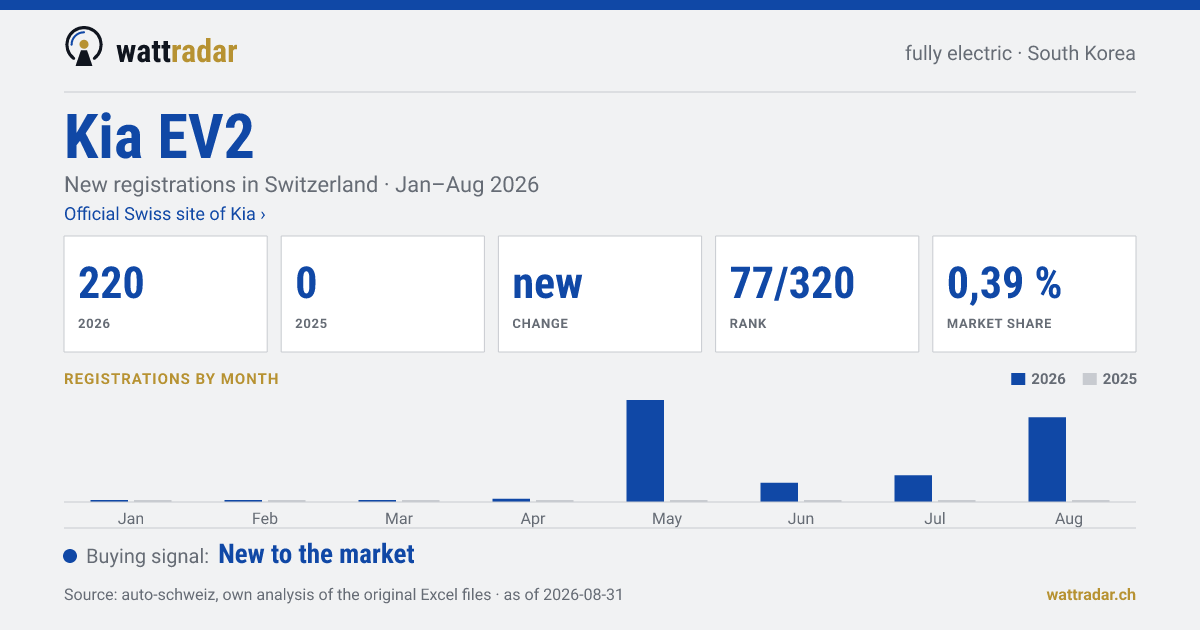
Task: Click the auto-schweiz source line
Action: (343, 594)
